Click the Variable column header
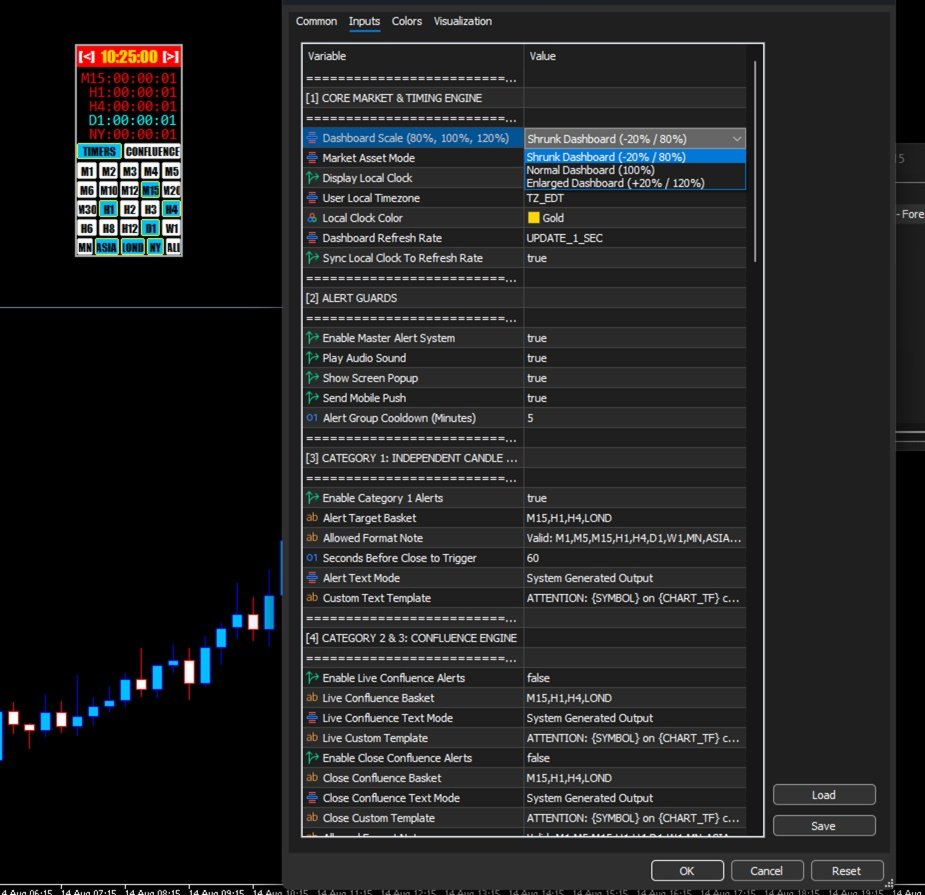The height and width of the screenshot is (895, 925). point(413,56)
